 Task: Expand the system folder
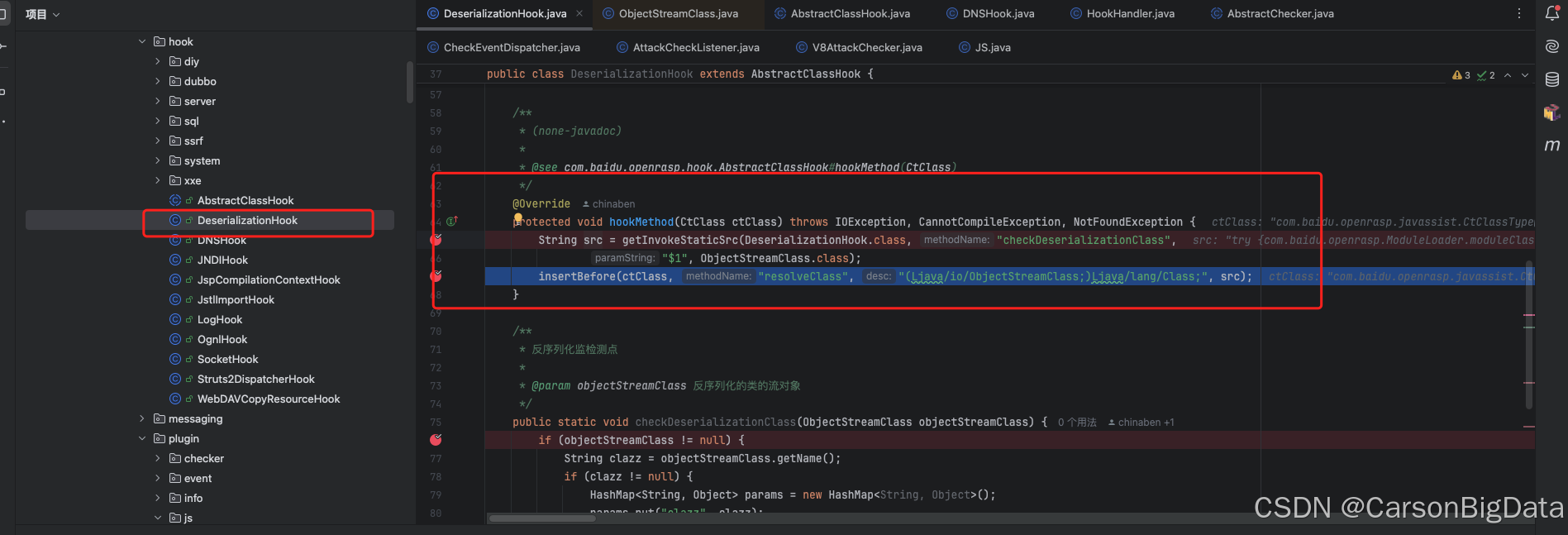pos(158,160)
